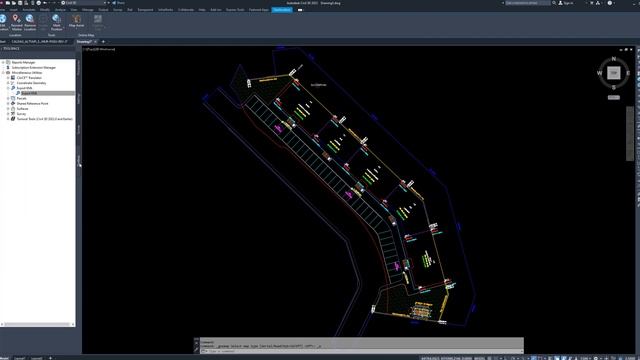The image size is (640, 360).
Task: Open the Help question mark icon
Action: pos(610,3)
